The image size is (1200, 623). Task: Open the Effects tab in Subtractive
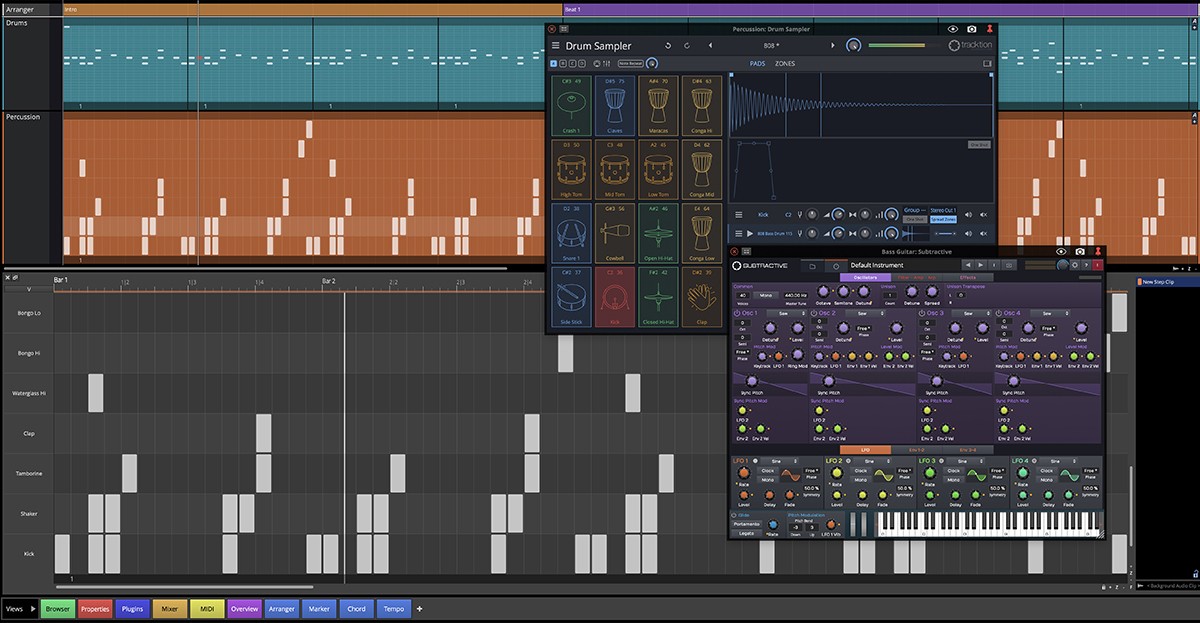968,277
